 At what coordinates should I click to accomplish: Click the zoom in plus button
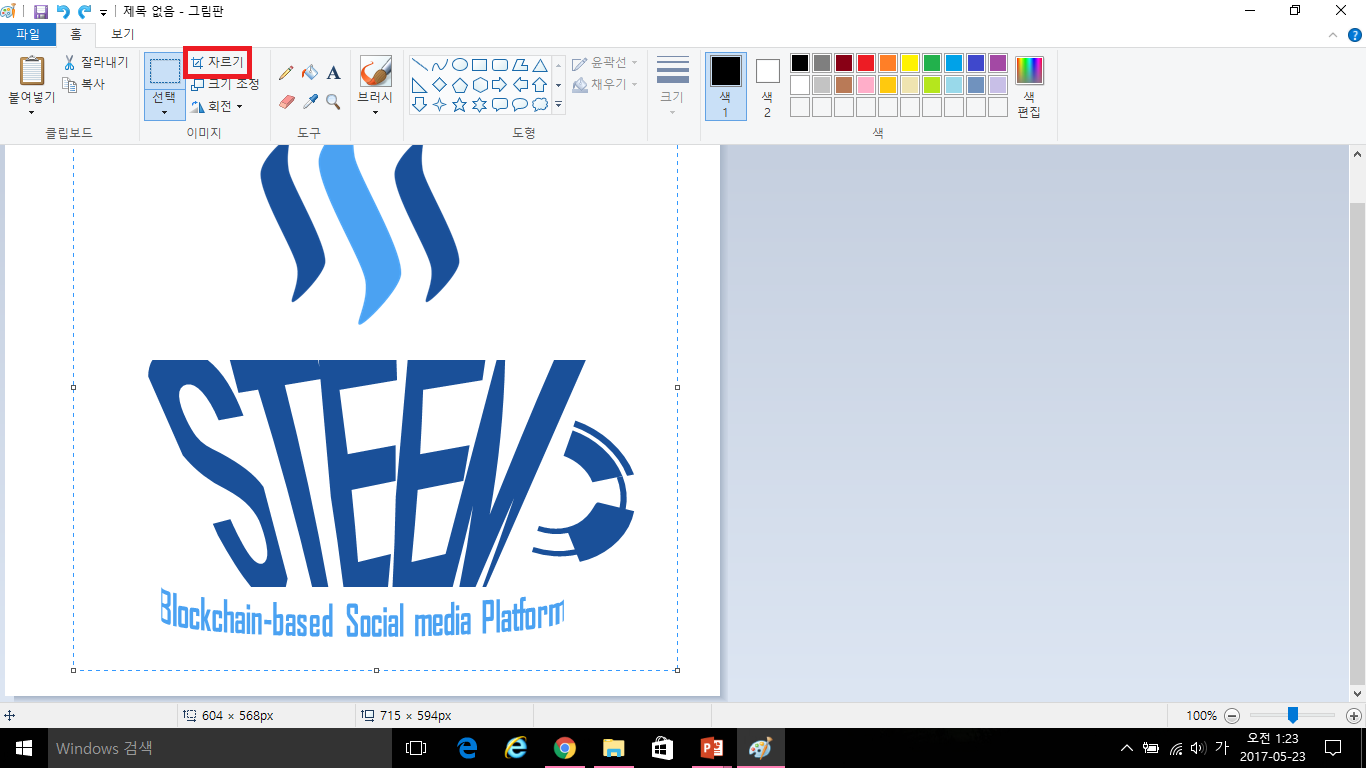1354,716
